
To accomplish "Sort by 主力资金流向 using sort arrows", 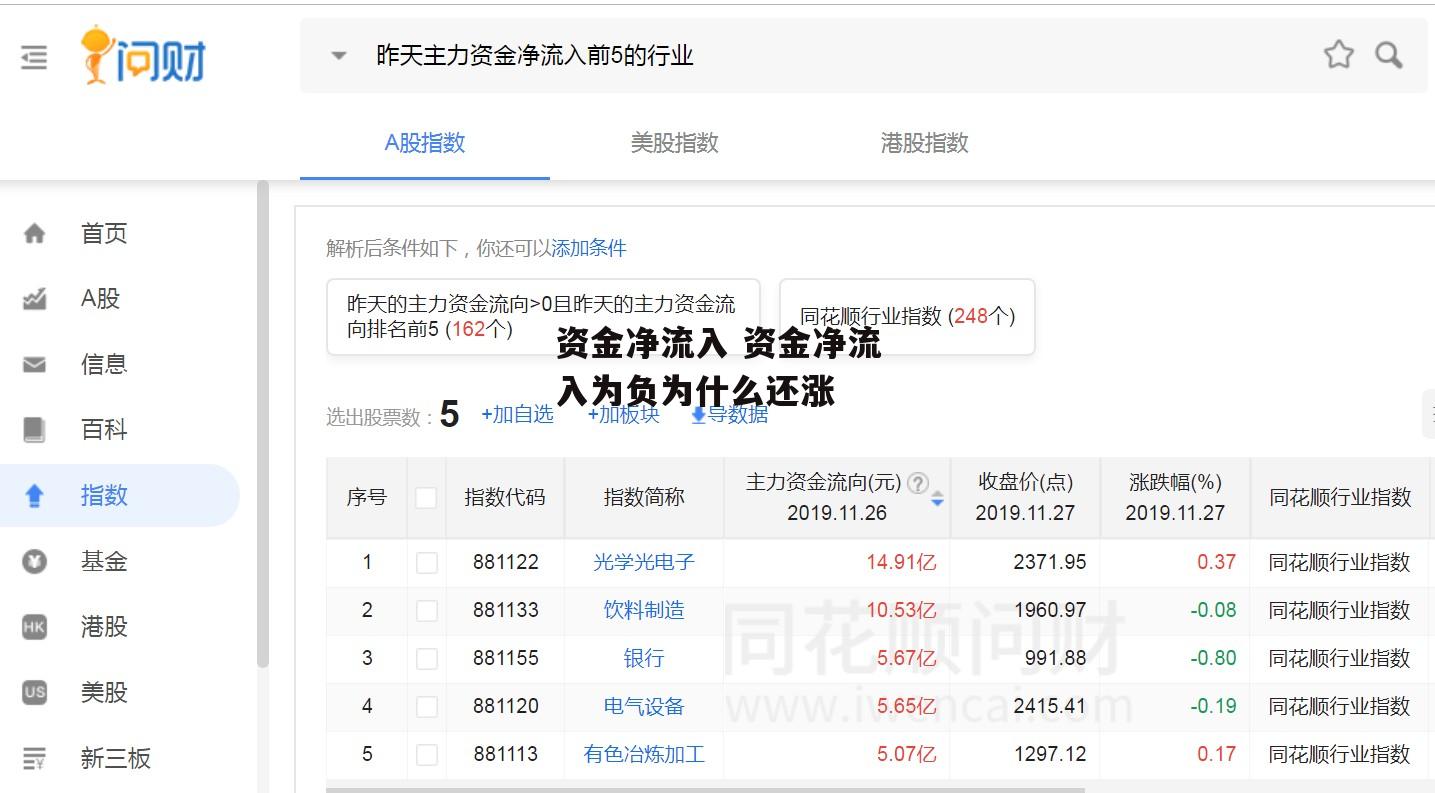I will (x=937, y=498).
